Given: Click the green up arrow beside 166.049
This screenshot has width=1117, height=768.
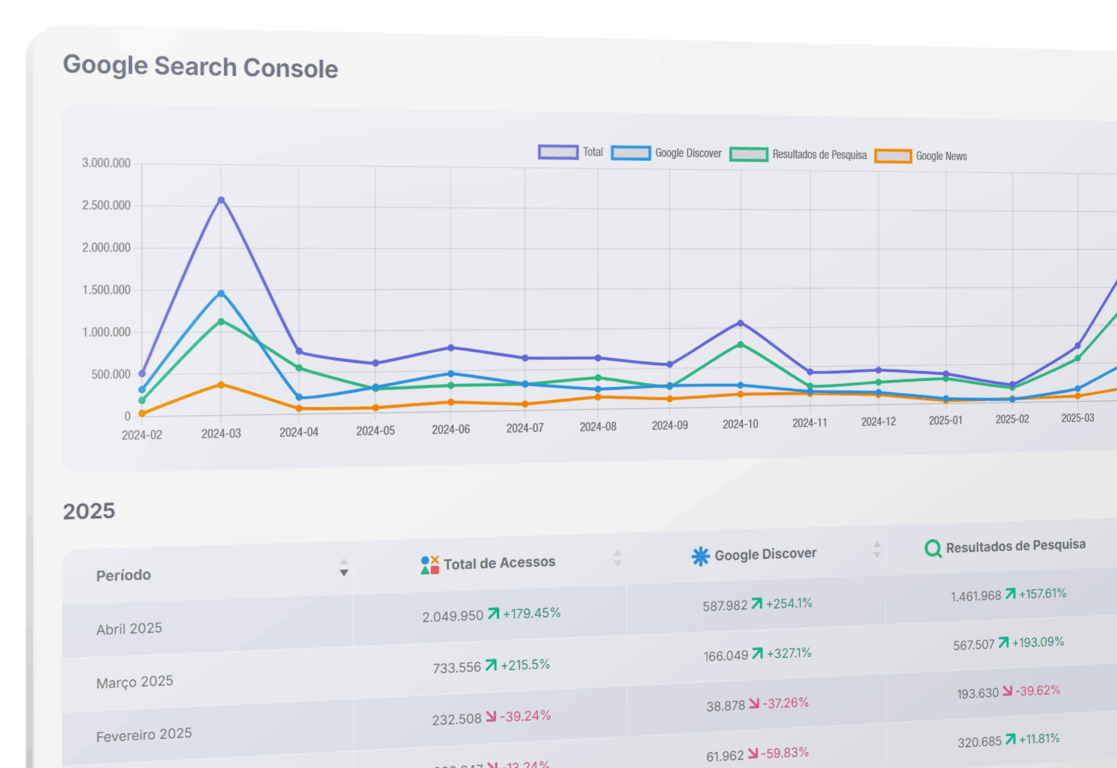Looking at the screenshot, I should tap(757, 654).
